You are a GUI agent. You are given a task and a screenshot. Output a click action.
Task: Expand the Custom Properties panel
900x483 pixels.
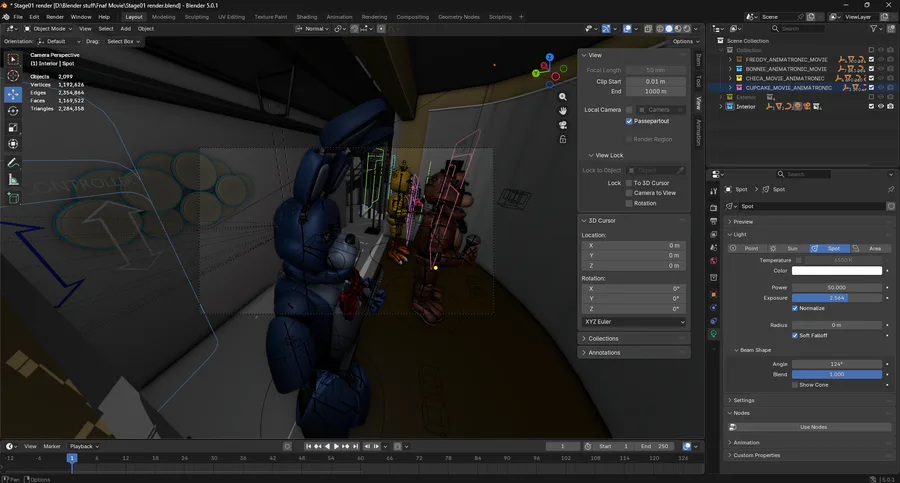point(757,455)
